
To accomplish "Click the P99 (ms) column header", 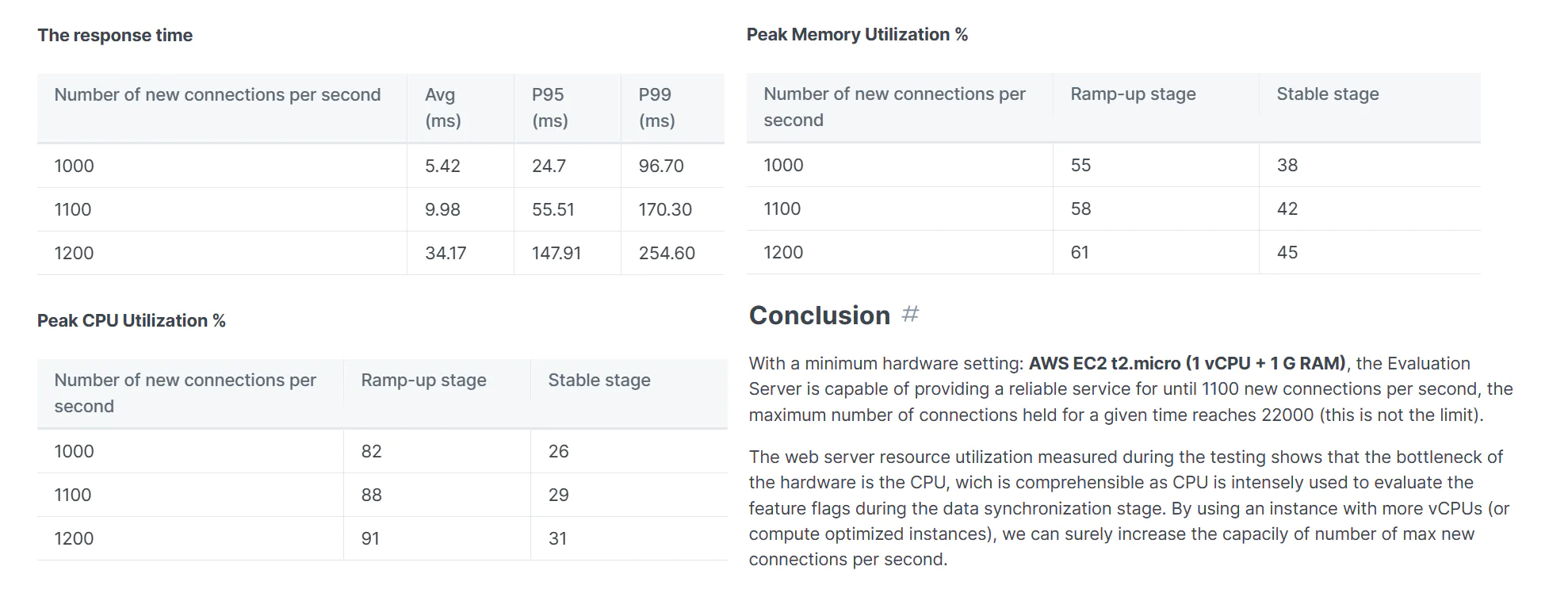I will [673, 108].
